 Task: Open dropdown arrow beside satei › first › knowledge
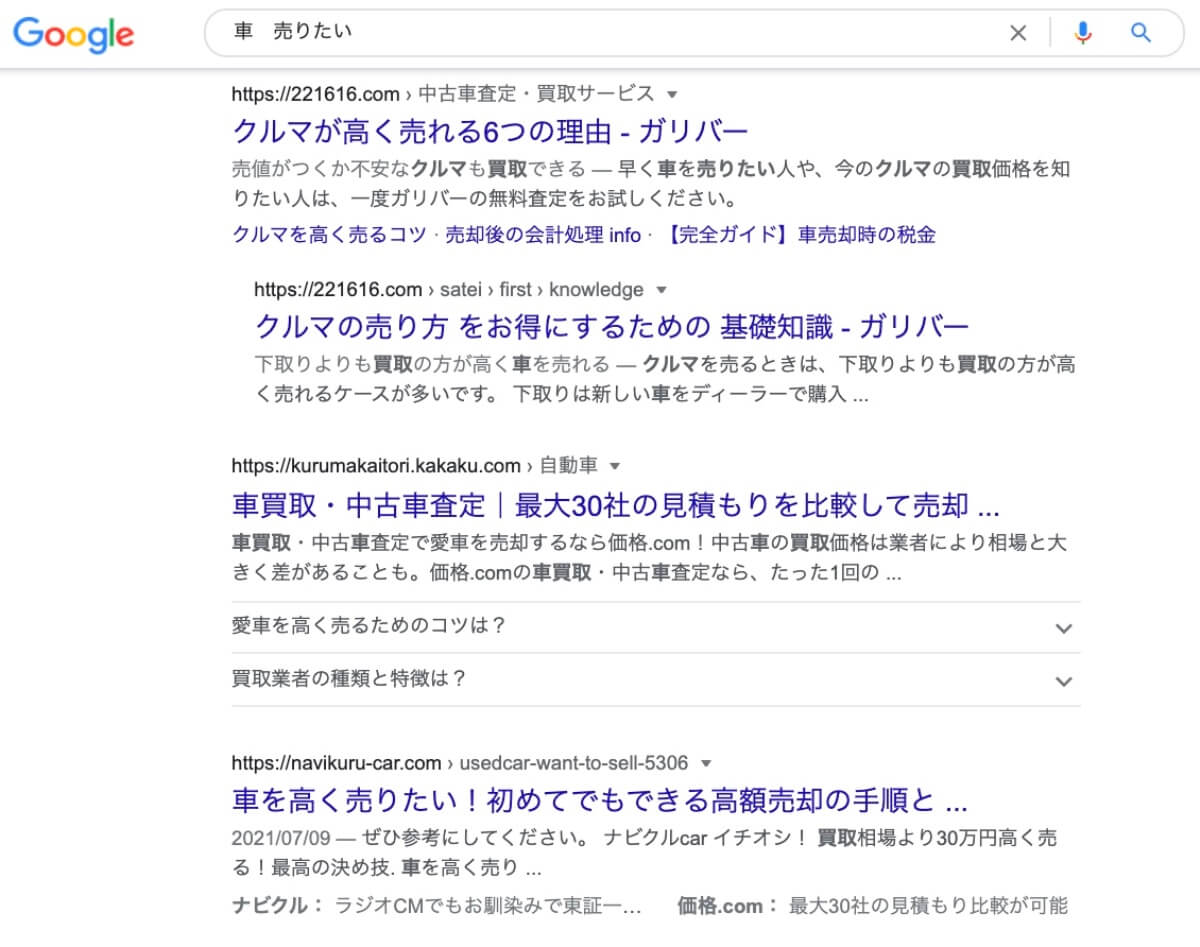point(660,290)
